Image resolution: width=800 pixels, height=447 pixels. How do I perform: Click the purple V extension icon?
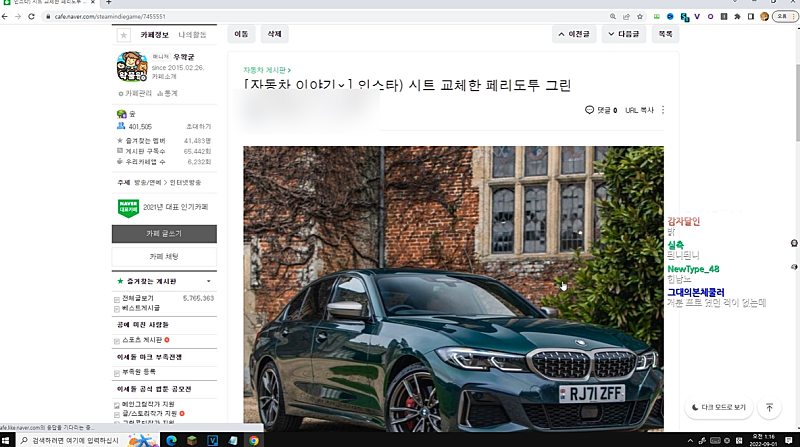point(697,16)
